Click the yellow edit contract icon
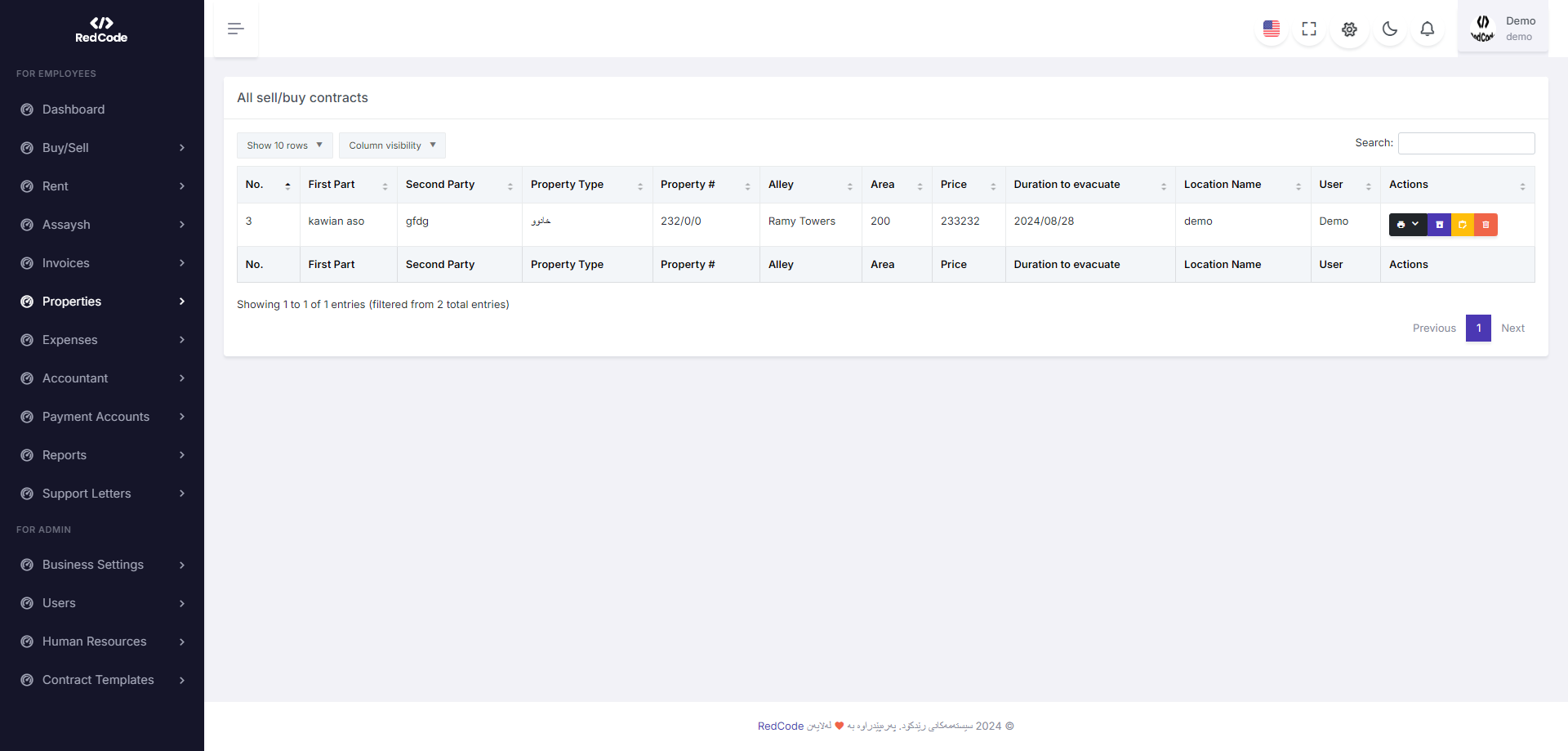 coord(1463,225)
